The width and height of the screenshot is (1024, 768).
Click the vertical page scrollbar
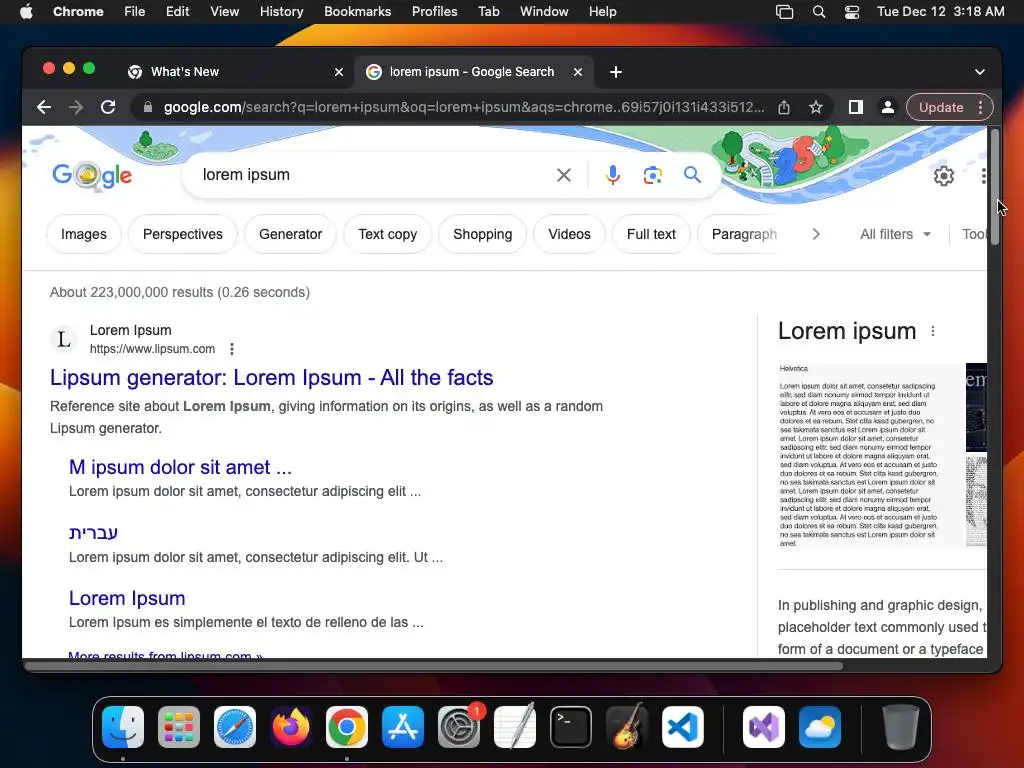(995, 188)
